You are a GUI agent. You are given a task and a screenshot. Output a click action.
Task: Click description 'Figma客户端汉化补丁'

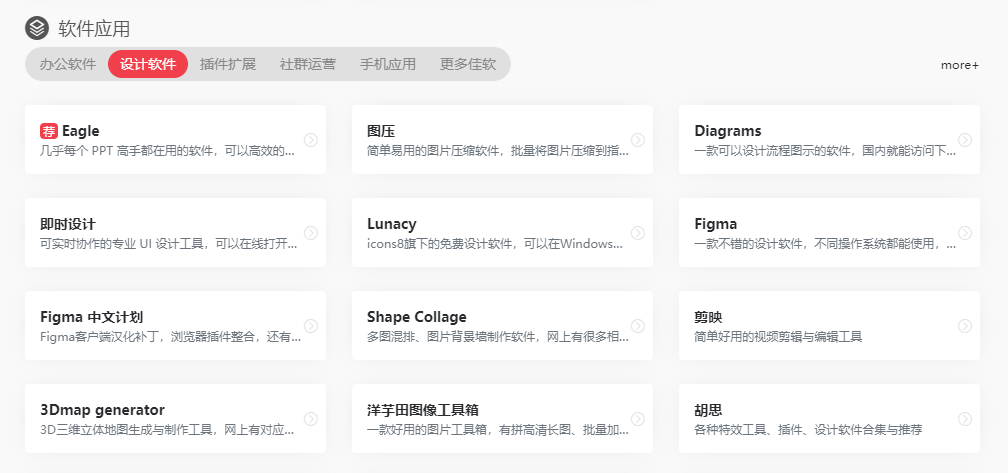click(100, 338)
